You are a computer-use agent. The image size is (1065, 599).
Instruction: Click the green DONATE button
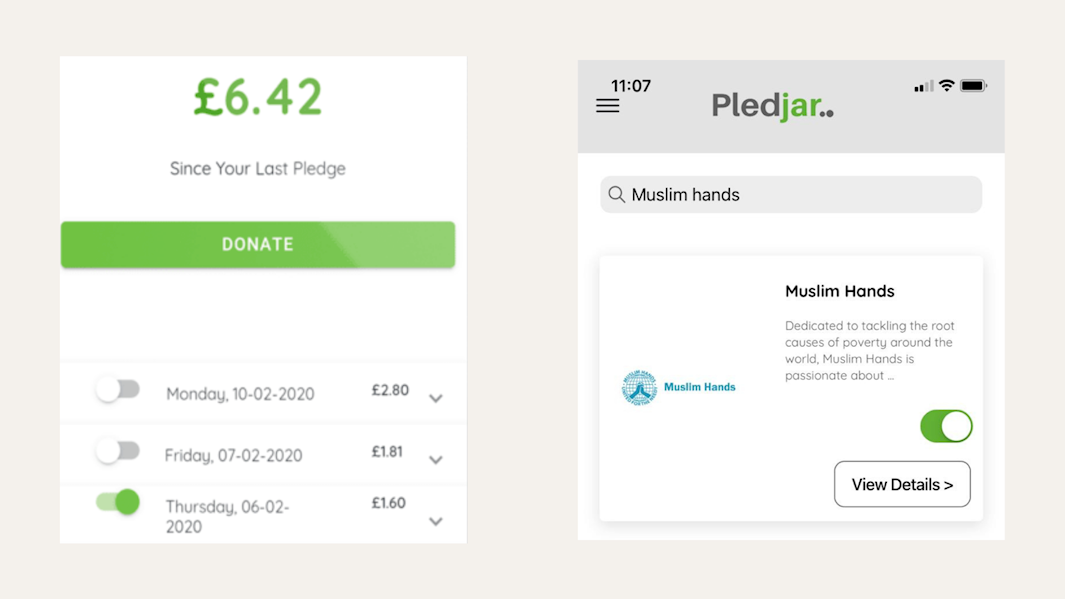tap(258, 244)
